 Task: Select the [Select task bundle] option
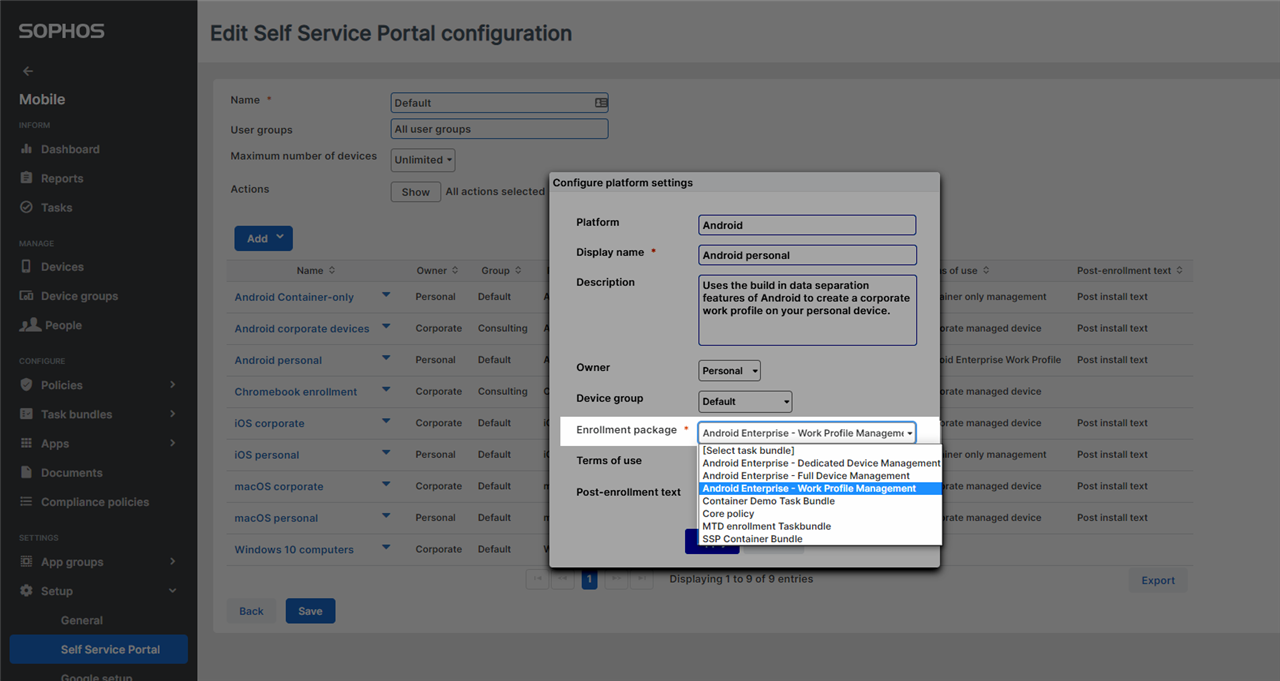(x=820, y=451)
